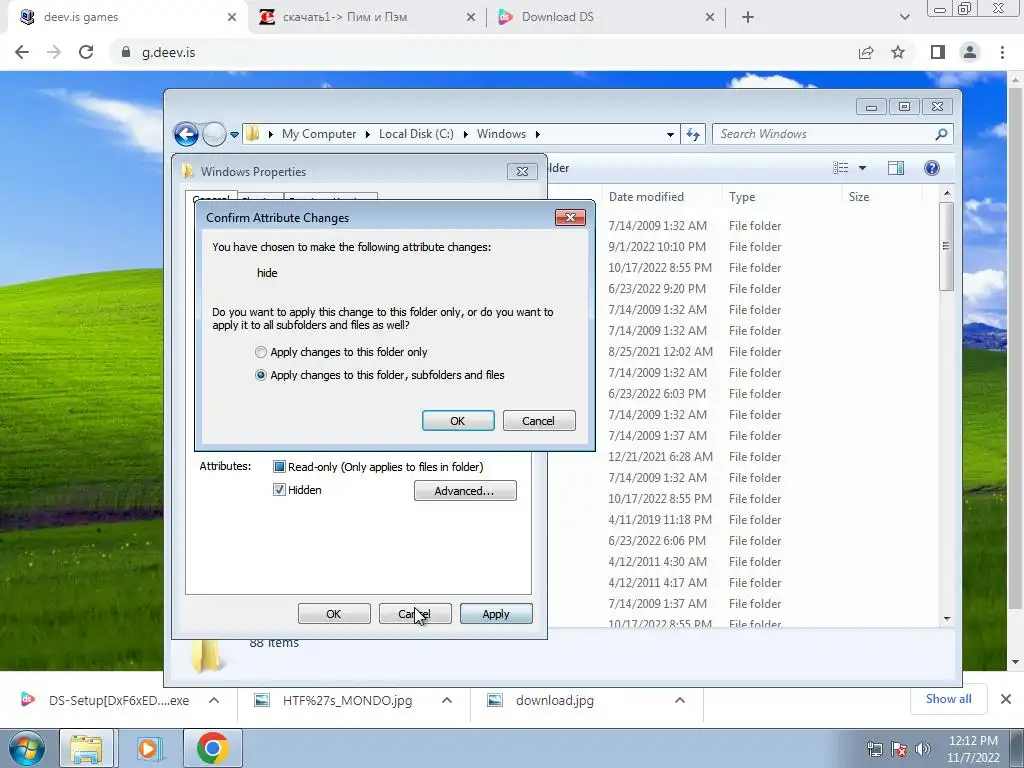Click the Explorer refresh icon
Screen dimensions: 1024x768
693,135
